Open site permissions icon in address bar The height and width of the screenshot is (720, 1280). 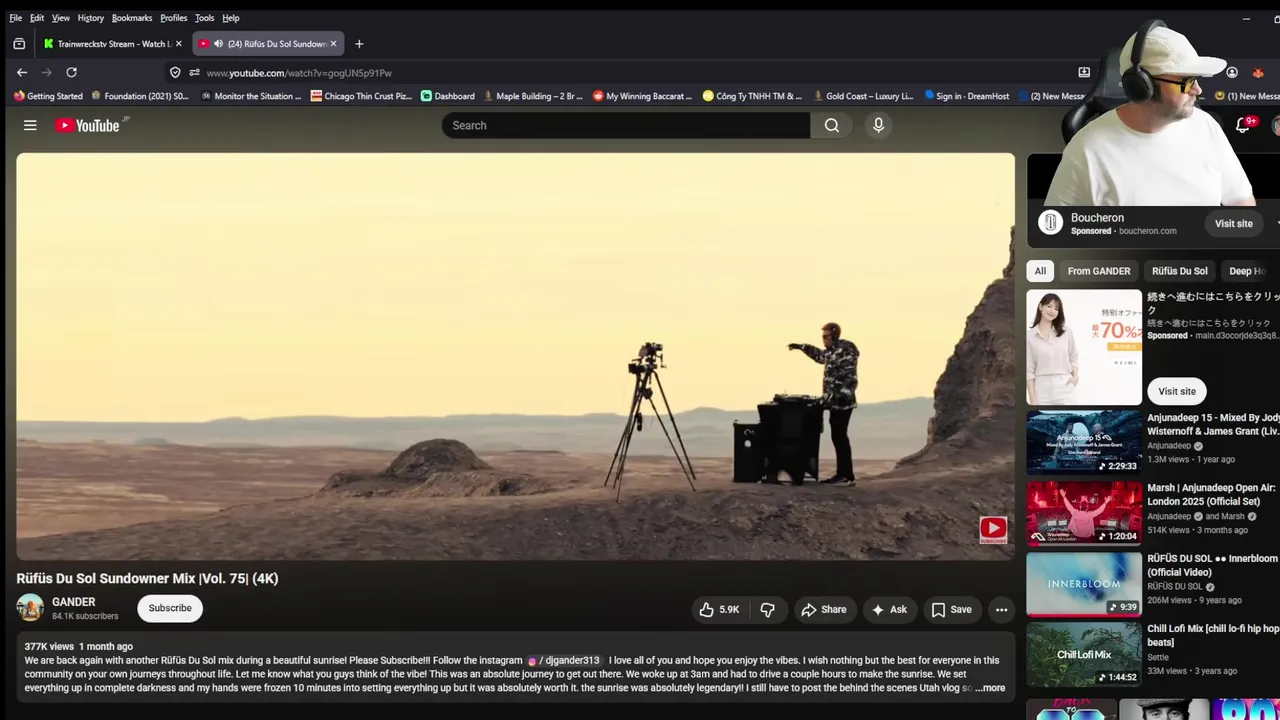194,72
